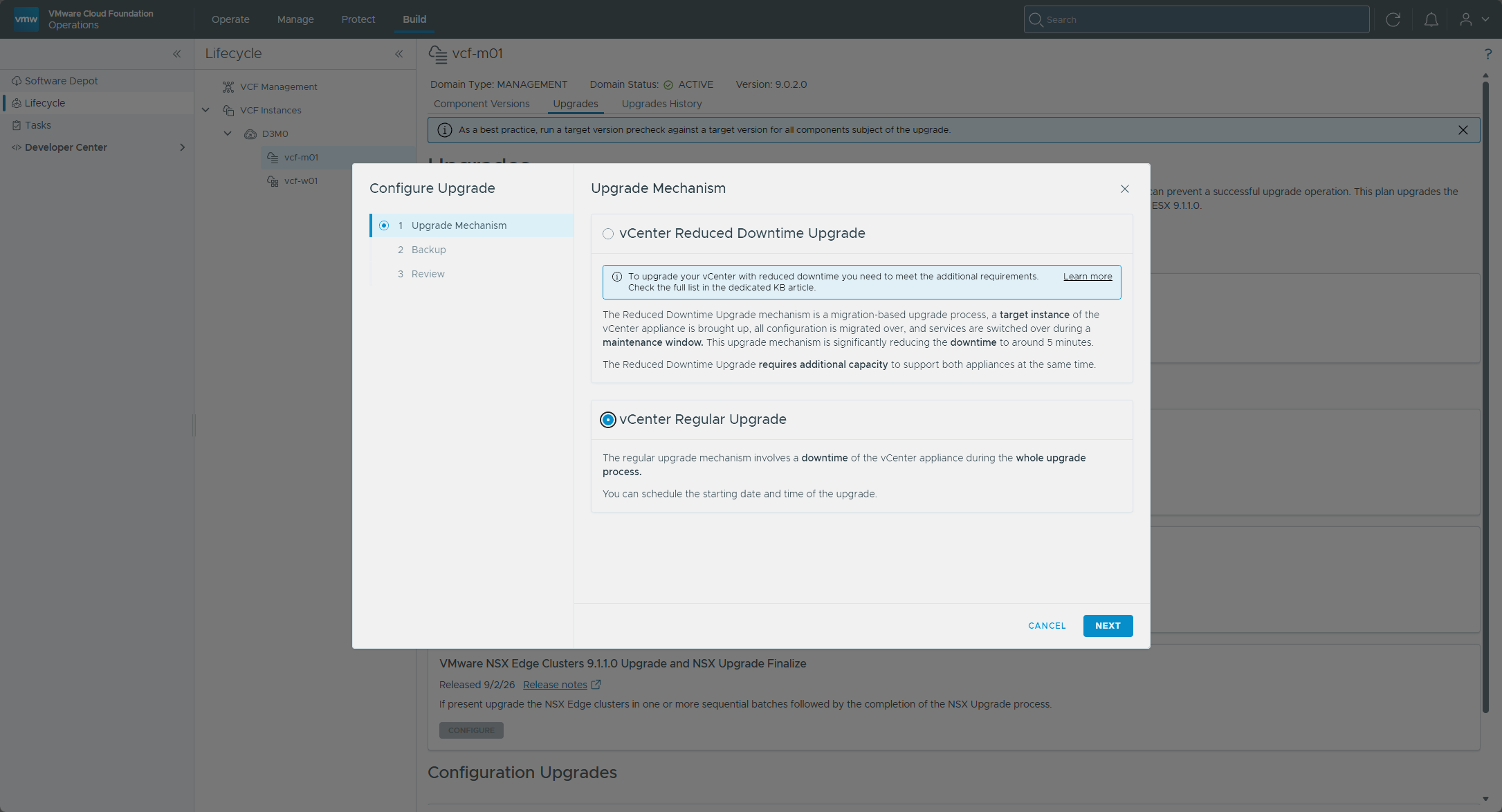This screenshot has width=1502, height=812.
Task: Click the D3M0 cloud icon
Action: pos(250,133)
